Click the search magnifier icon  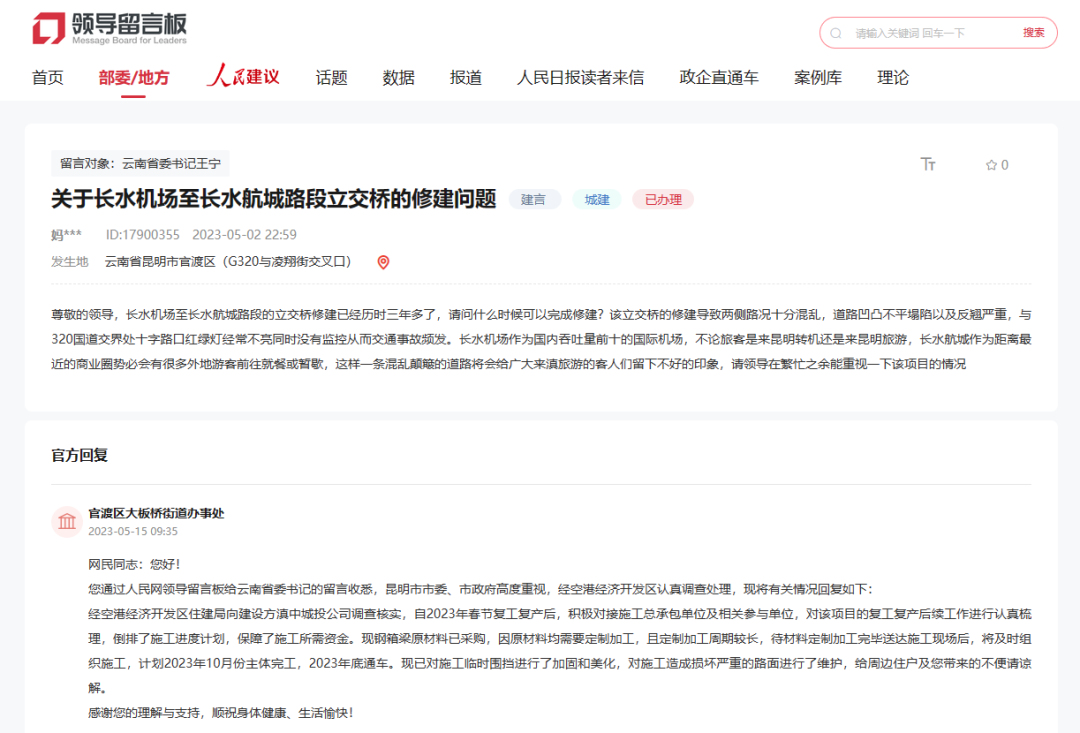coord(835,33)
